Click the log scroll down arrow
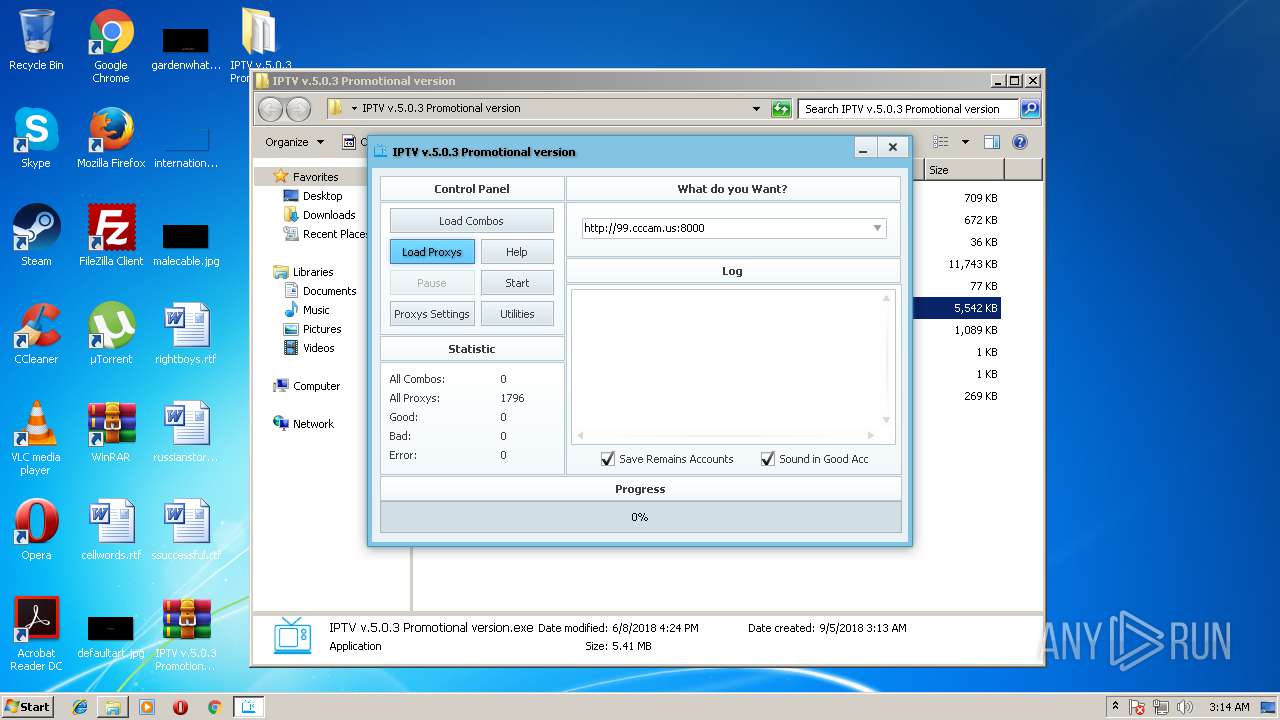The width and height of the screenshot is (1280, 720). [886, 420]
